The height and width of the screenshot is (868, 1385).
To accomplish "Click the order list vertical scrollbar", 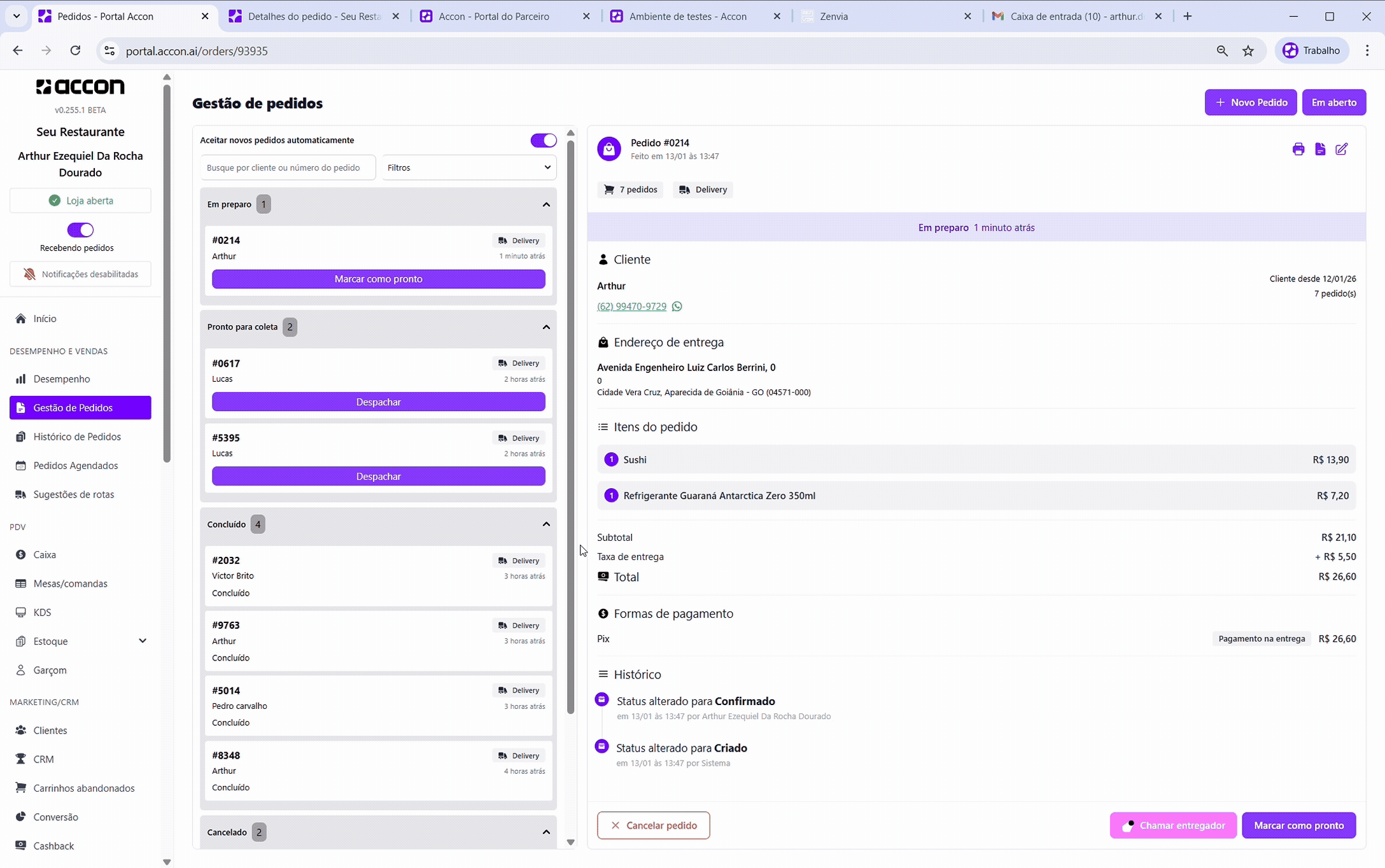I will (570, 426).
